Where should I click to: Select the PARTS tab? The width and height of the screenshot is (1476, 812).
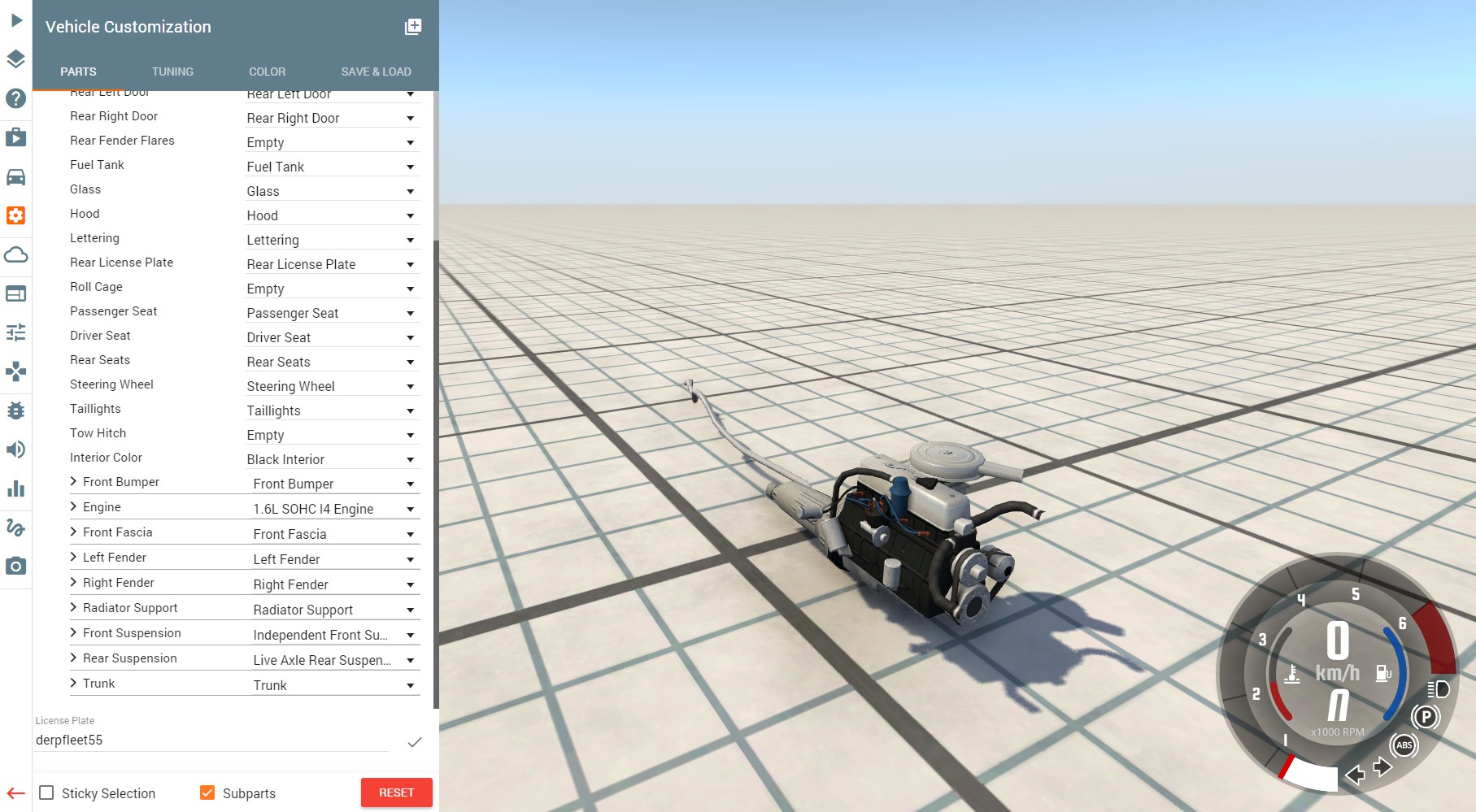tap(78, 72)
